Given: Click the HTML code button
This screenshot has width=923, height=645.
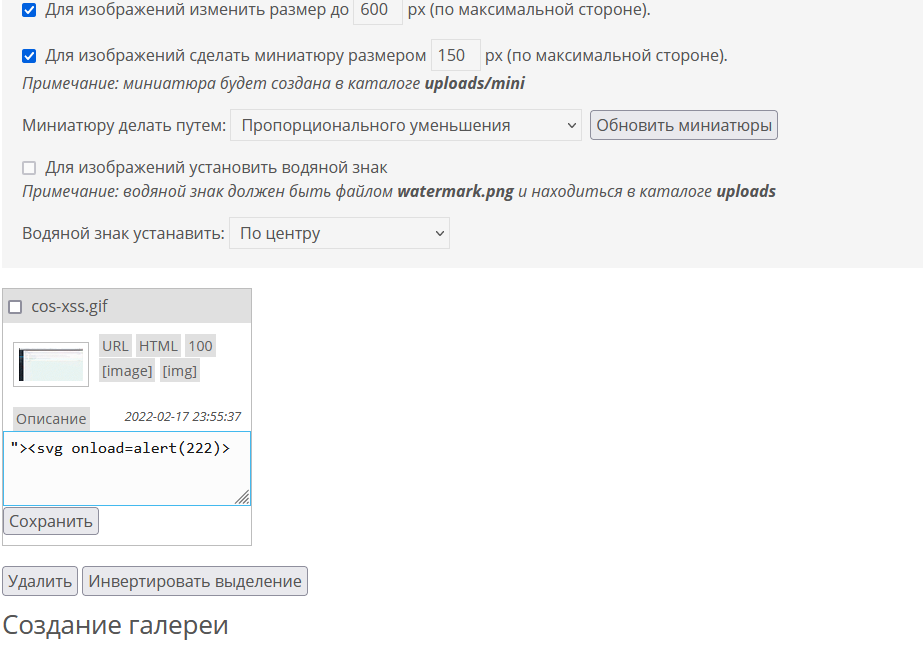Looking at the screenshot, I should [x=158, y=345].
